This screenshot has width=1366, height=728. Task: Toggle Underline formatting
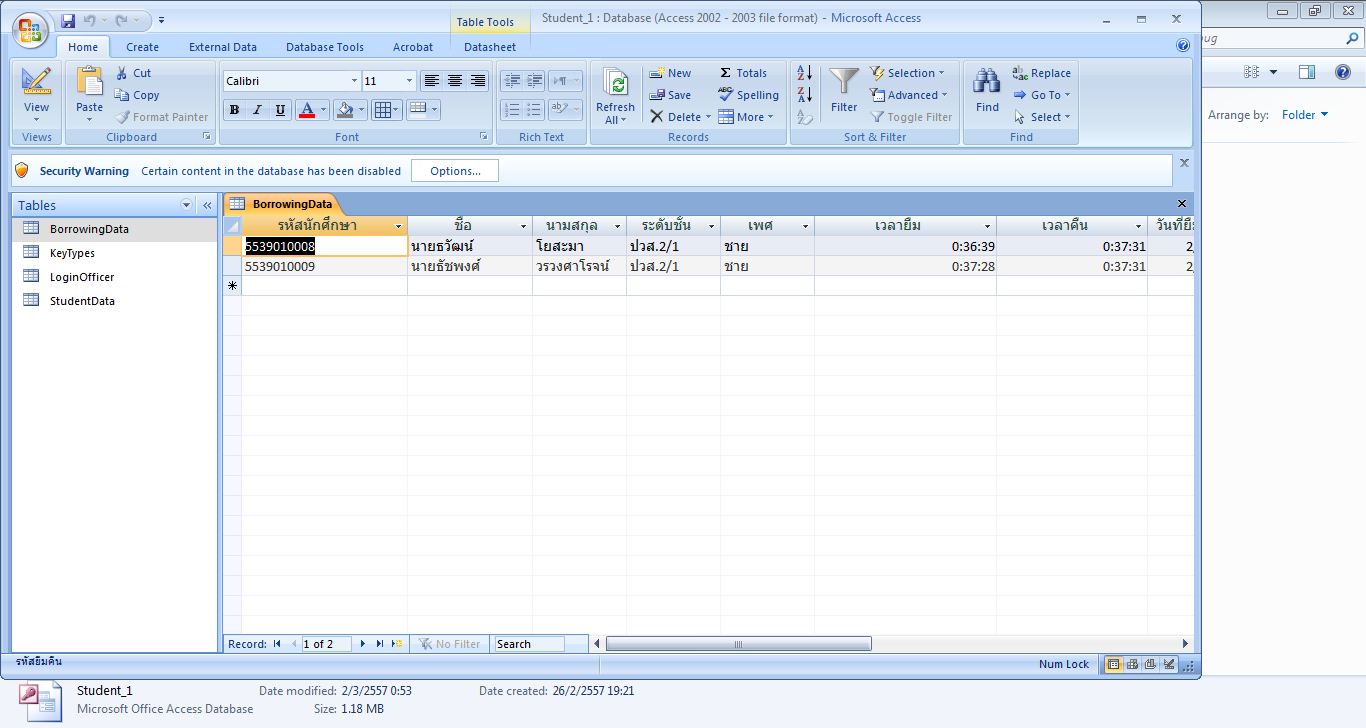[x=280, y=110]
